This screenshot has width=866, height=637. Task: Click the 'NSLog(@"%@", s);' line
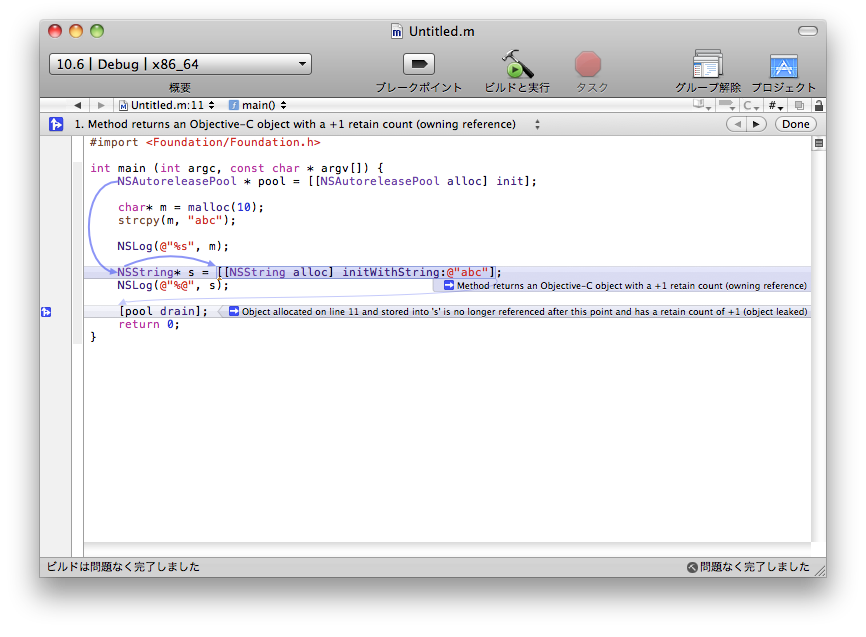pyautogui.click(x=172, y=286)
